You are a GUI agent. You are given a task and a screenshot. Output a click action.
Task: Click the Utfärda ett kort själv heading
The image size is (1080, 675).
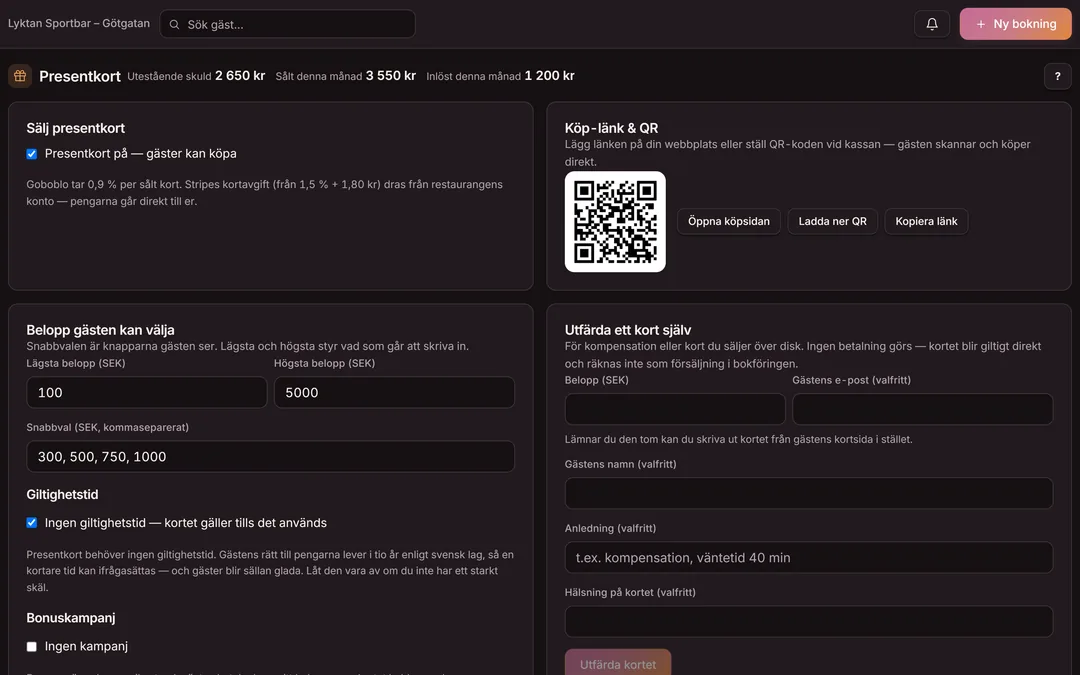(x=628, y=330)
